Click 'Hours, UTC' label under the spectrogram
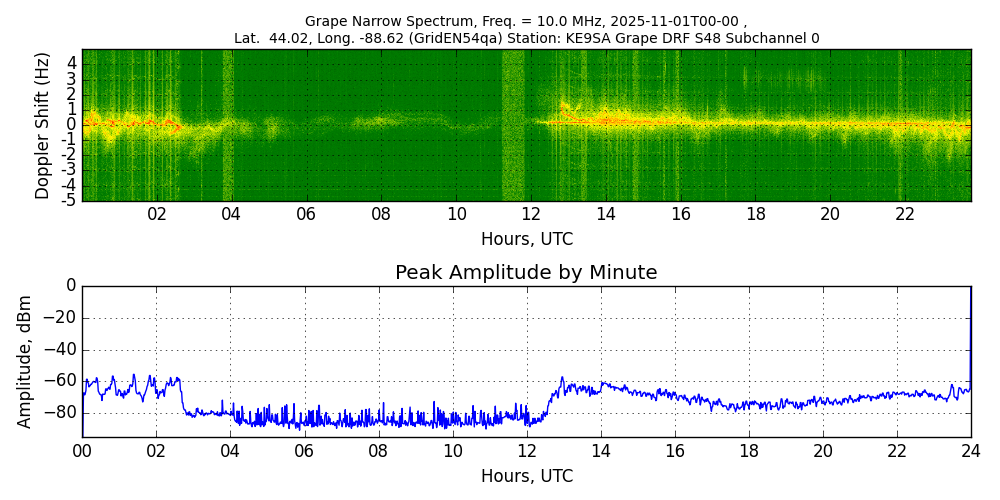Screen dimensions: 1000x500 click(x=526, y=240)
